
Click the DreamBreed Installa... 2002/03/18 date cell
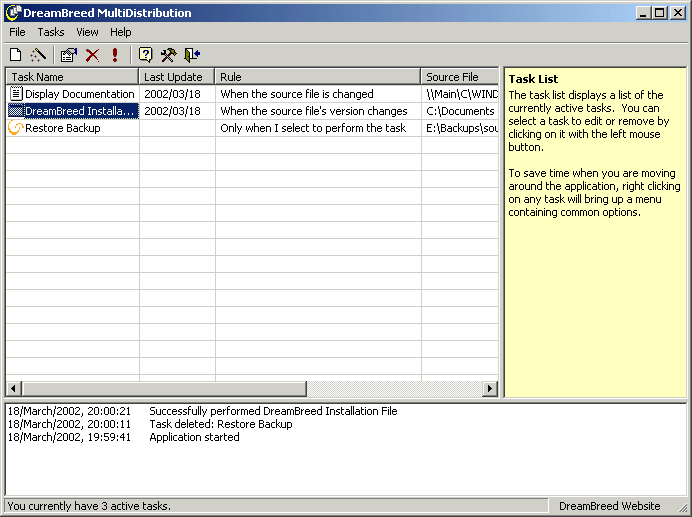172,111
